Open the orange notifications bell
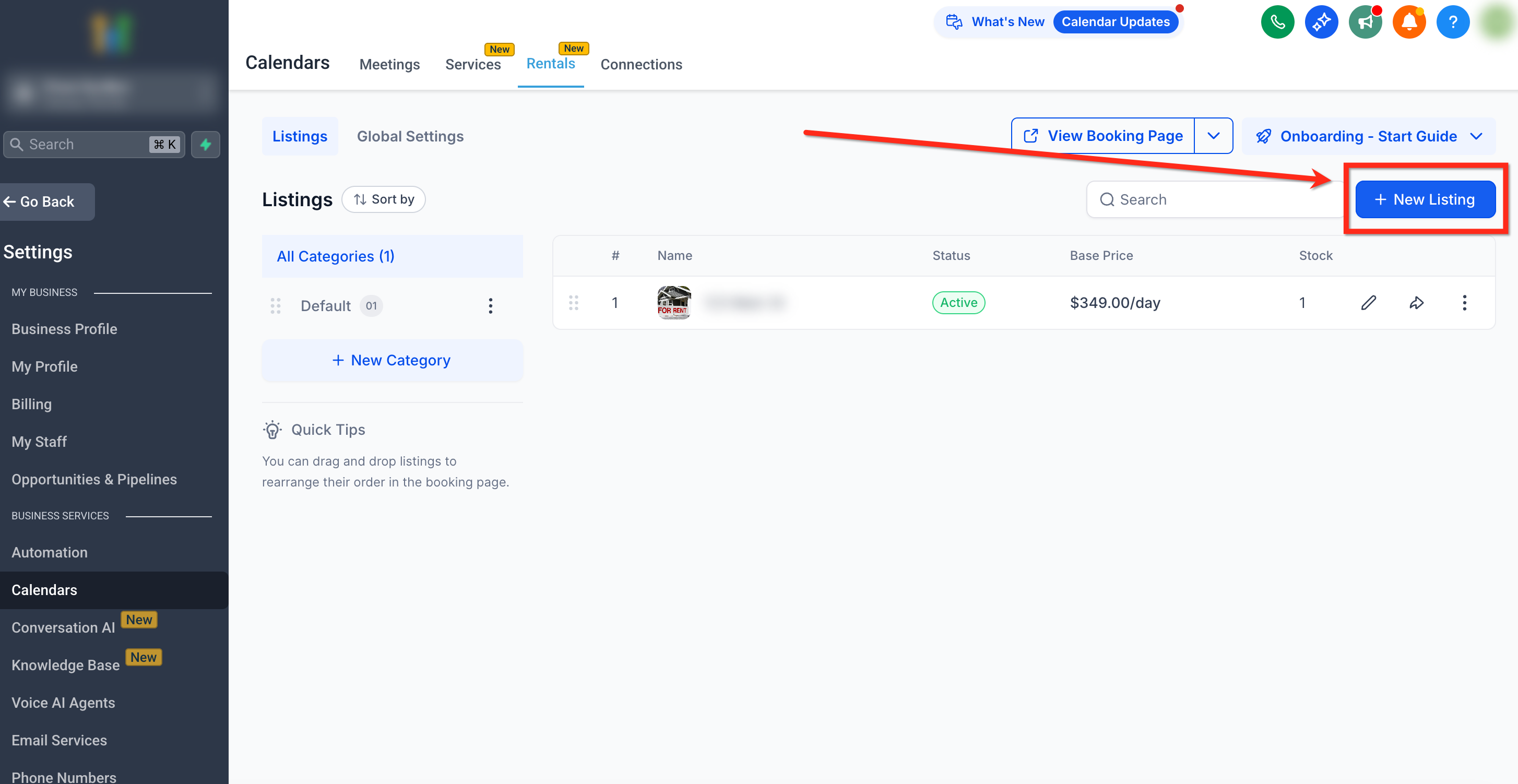This screenshot has height=784, width=1518. 1409,22
